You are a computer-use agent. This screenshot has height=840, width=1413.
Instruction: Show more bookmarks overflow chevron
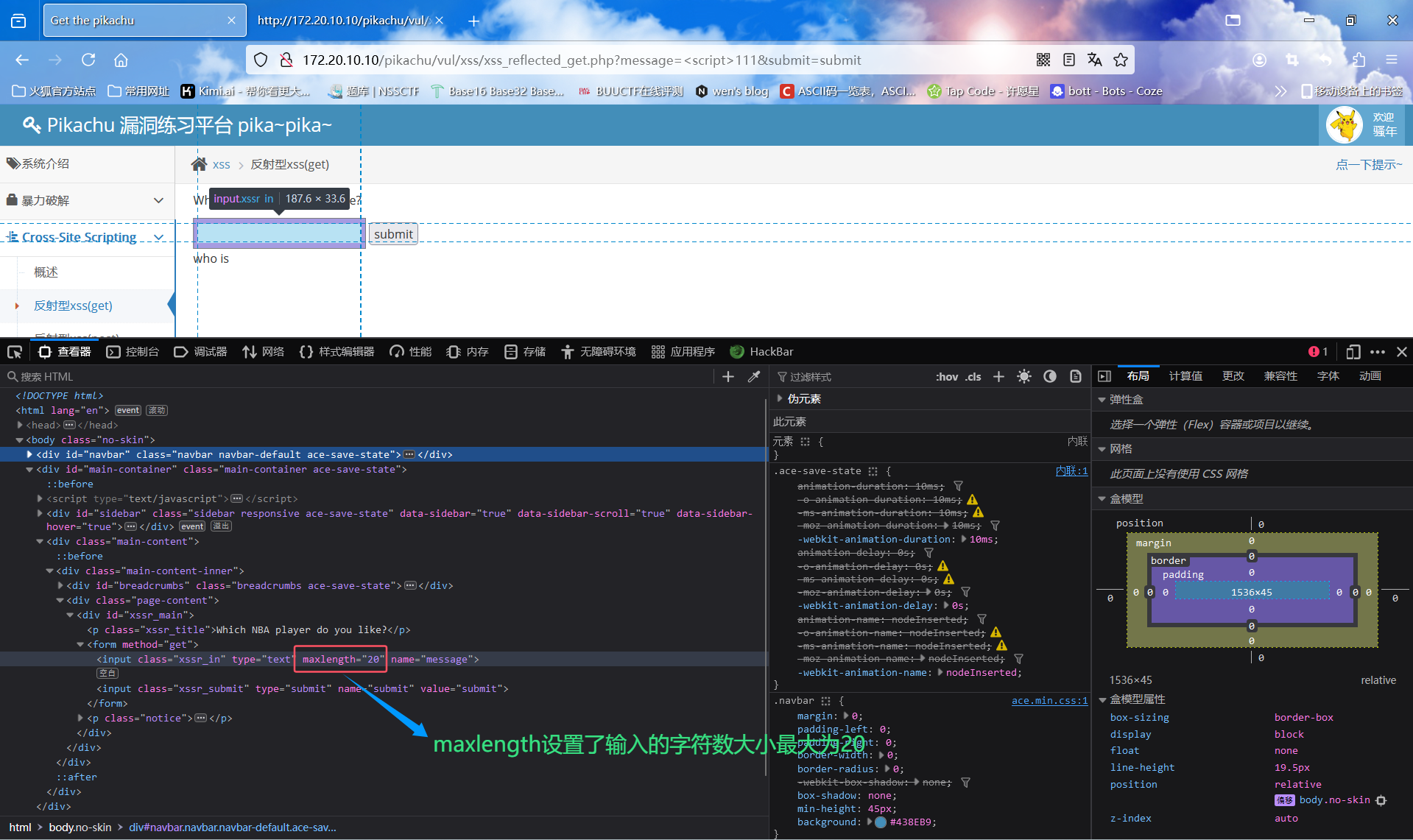[x=1281, y=91]
